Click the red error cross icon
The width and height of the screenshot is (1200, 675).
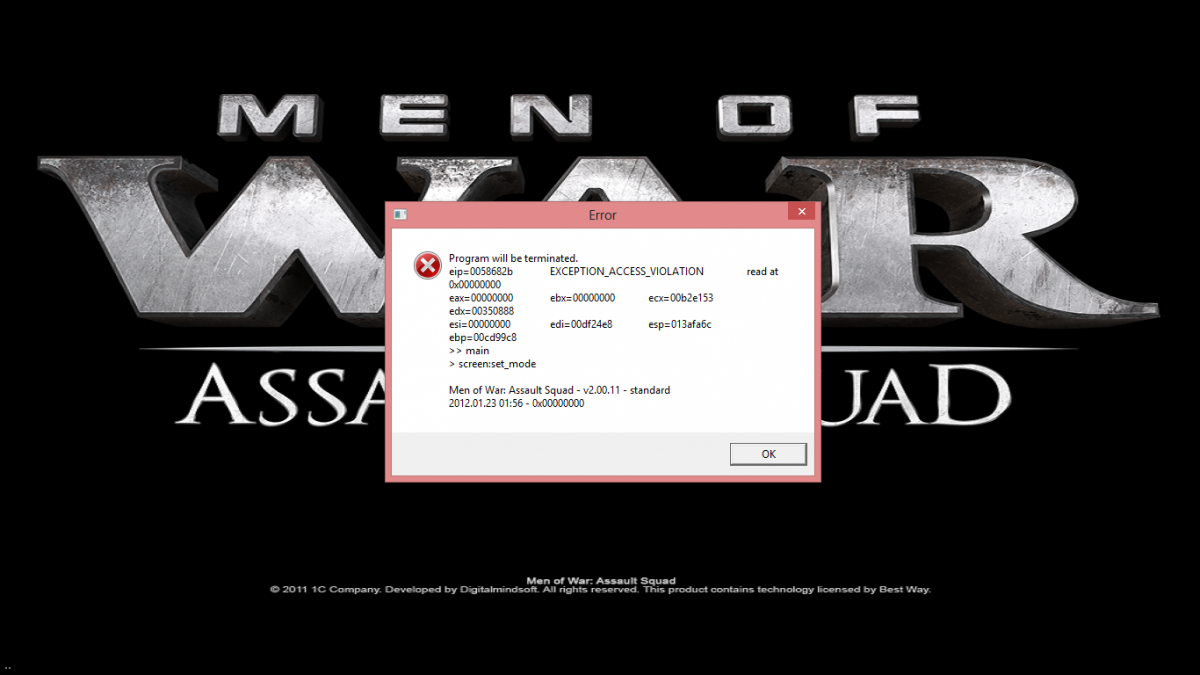point(427,265)
